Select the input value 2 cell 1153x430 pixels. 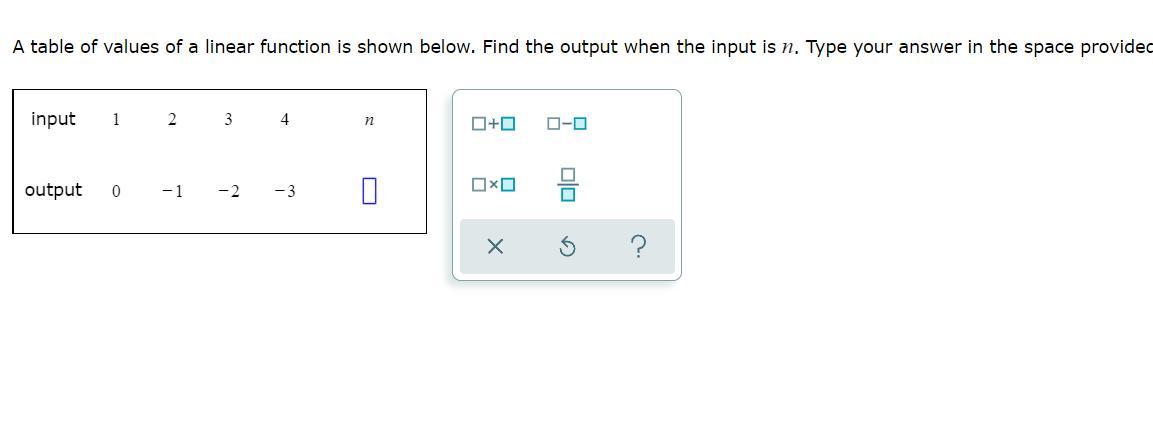point(172,120)
